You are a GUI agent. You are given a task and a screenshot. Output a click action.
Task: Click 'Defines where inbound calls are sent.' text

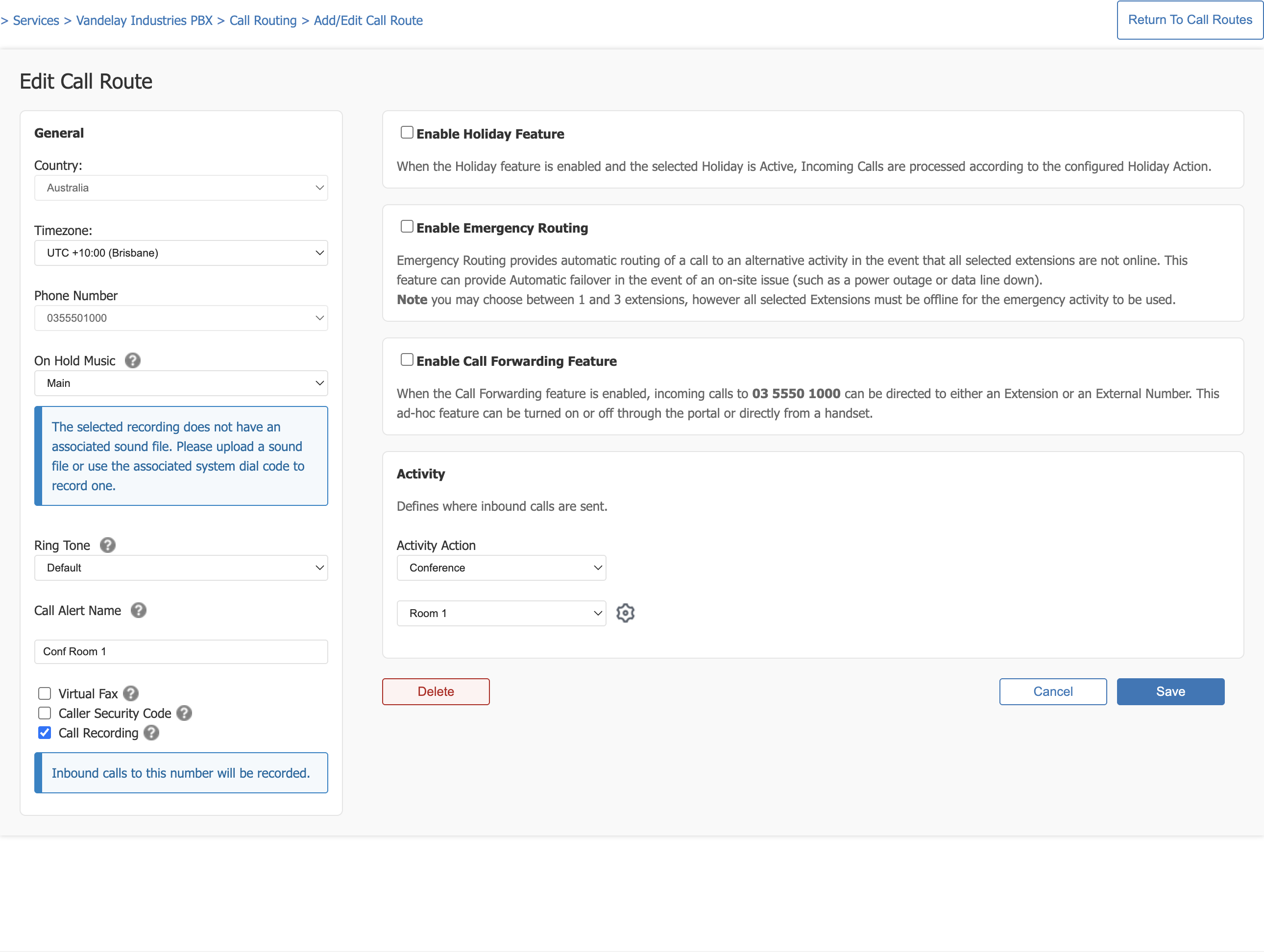point(502,506)
